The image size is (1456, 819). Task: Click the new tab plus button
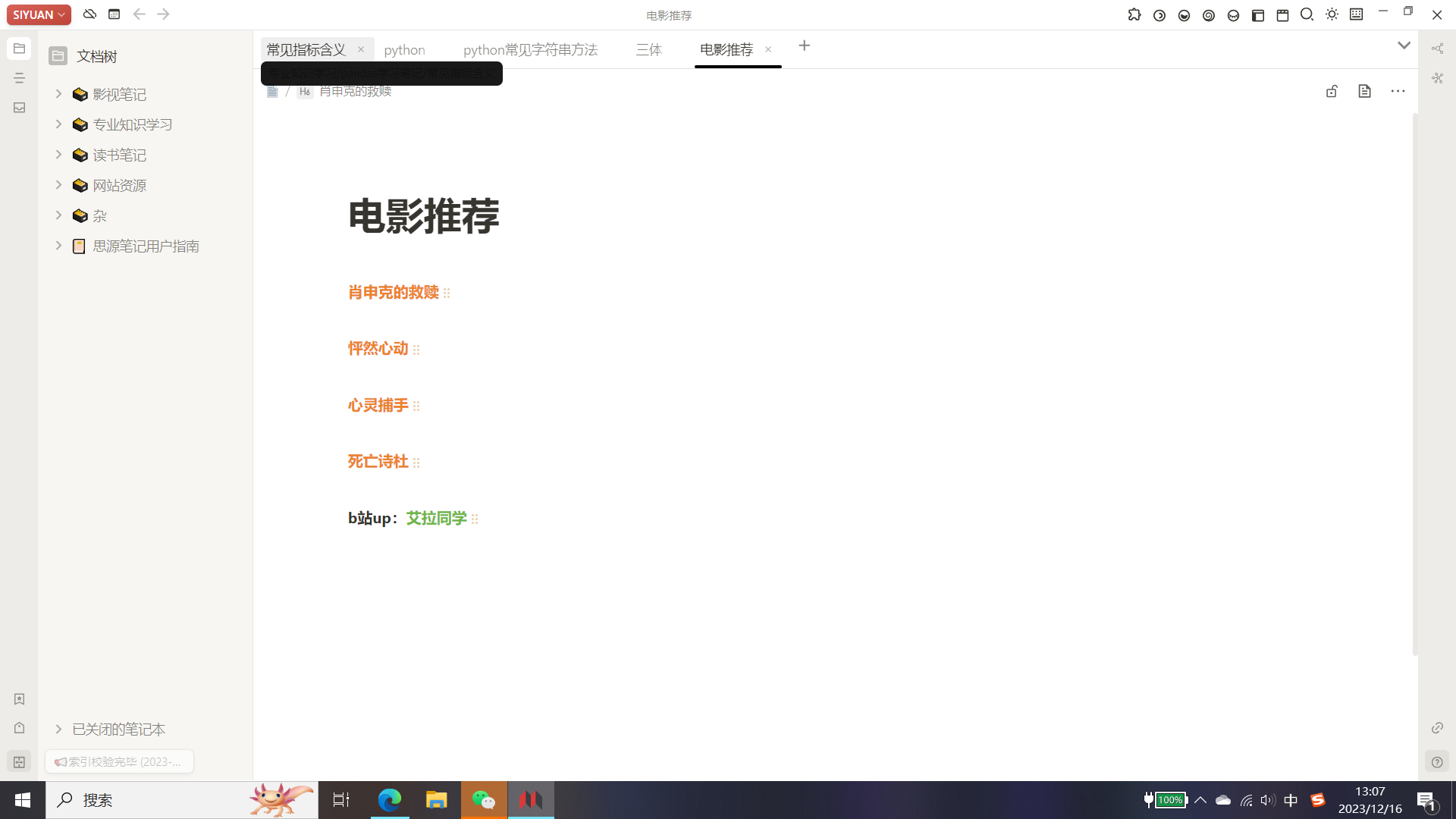click(804, 46)
